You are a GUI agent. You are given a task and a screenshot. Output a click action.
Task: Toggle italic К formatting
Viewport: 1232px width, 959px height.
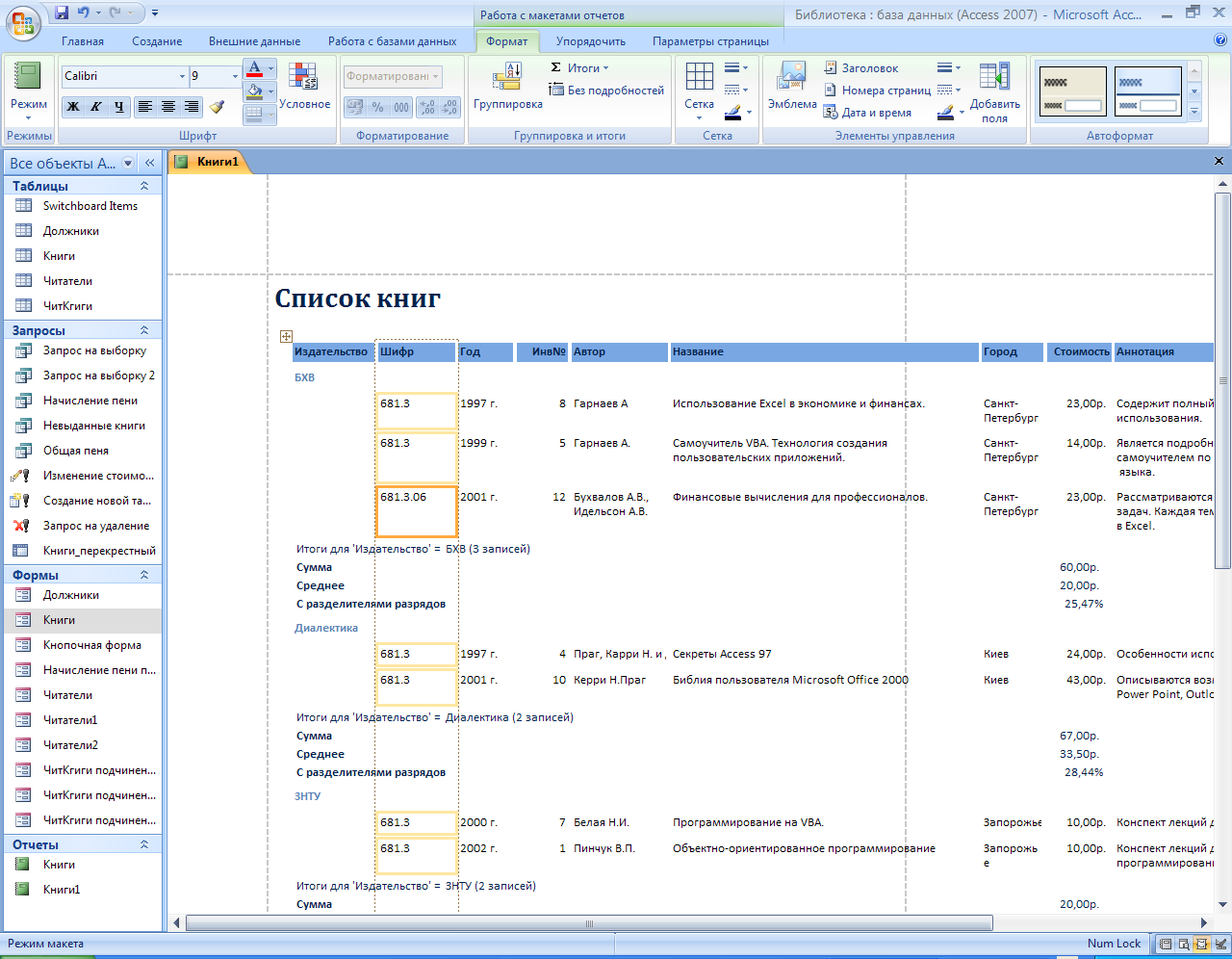point(95,107)
